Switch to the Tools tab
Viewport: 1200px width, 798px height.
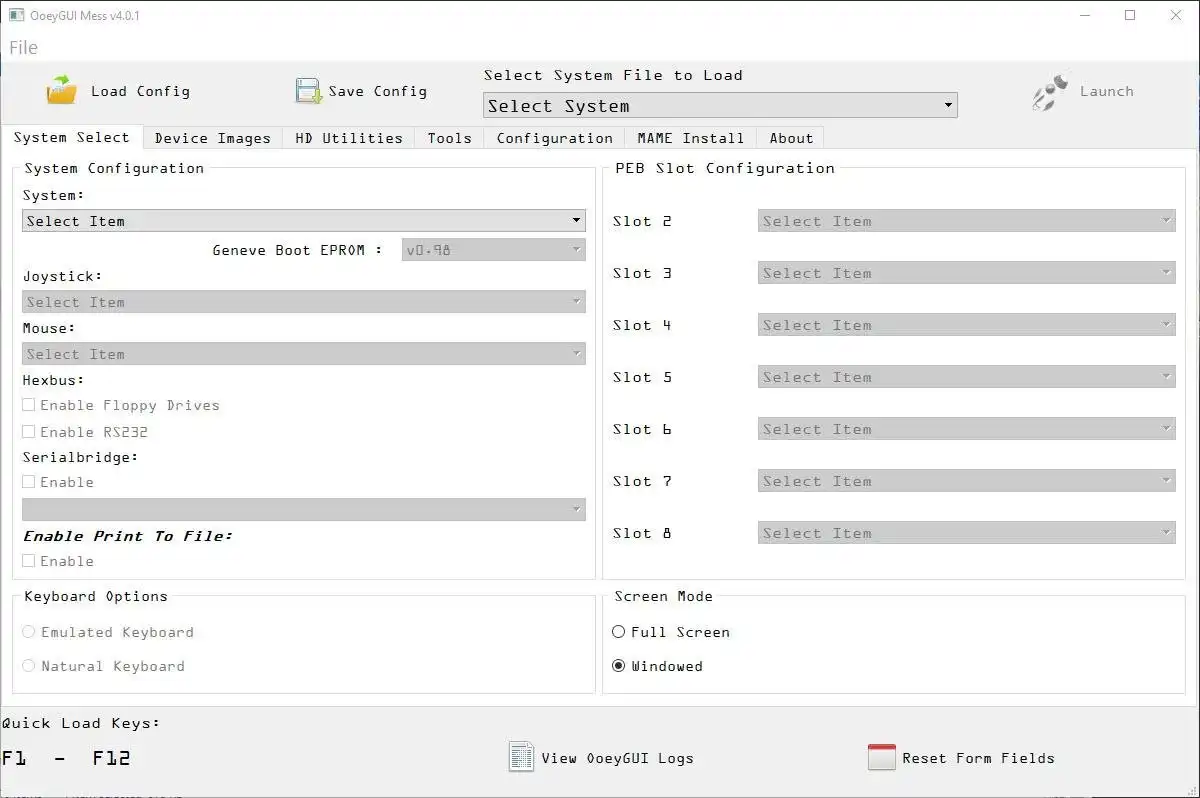point(450,138)
